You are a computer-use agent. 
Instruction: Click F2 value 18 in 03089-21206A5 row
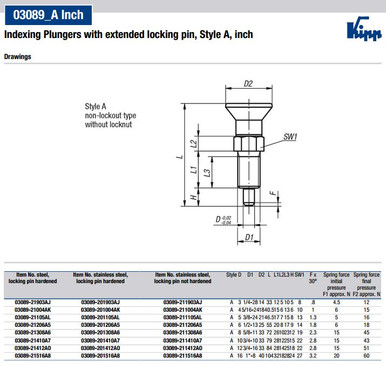point(367,325)
